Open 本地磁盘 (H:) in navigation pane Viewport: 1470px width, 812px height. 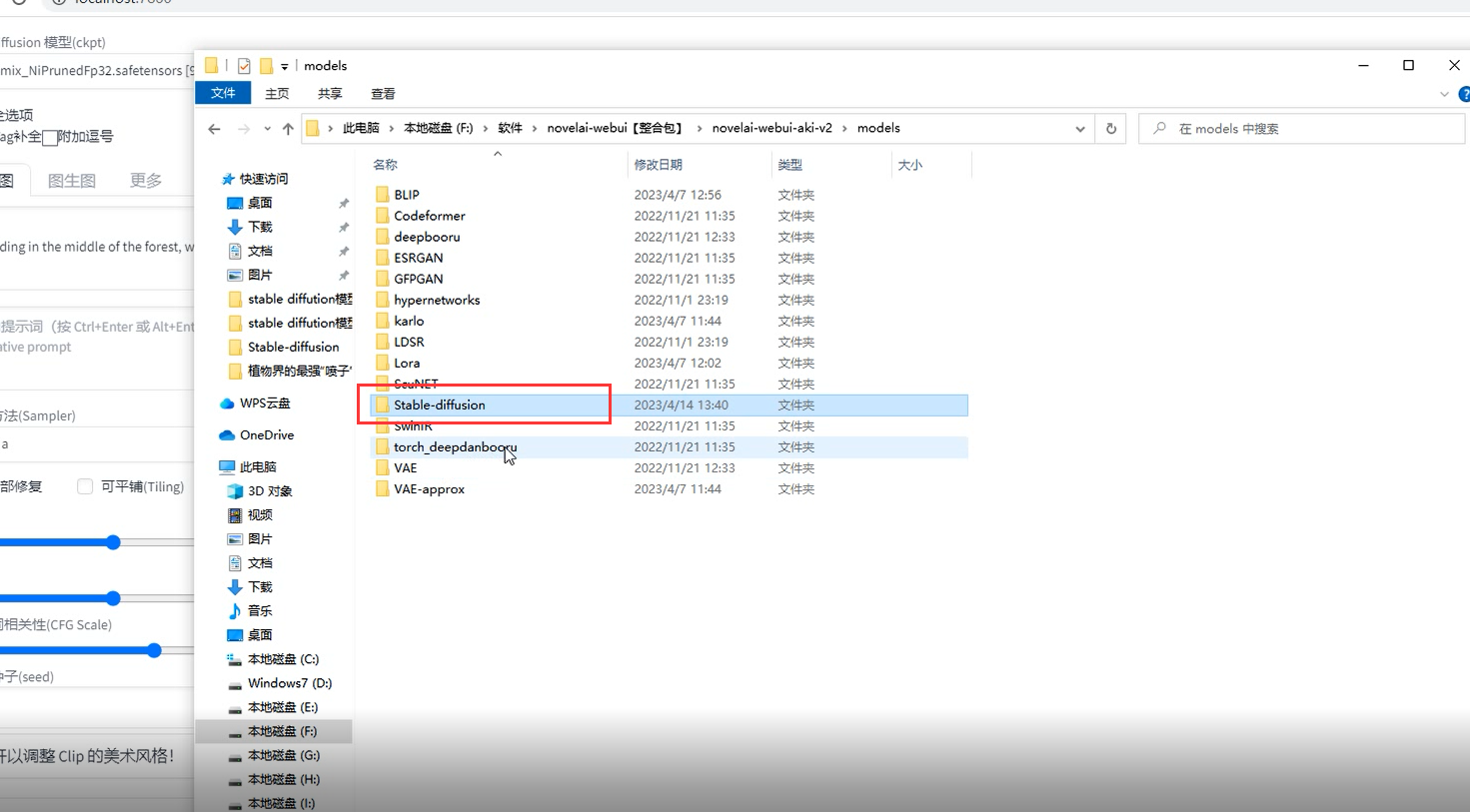click(x=284, y=779)
